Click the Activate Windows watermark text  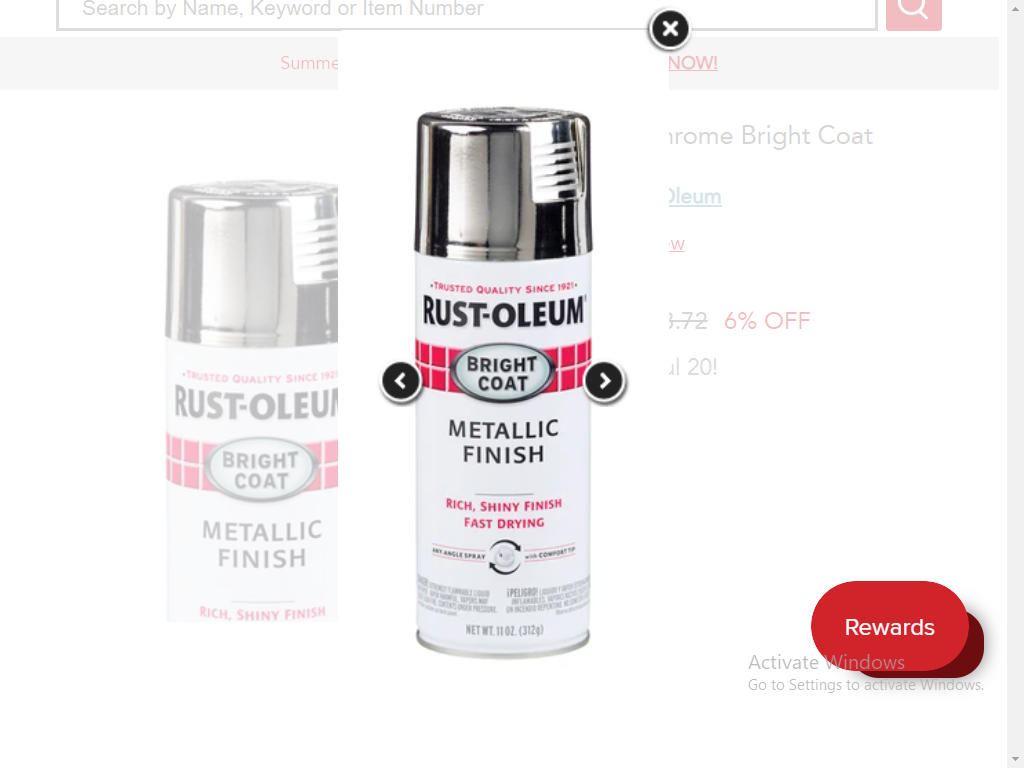coord(826,662)
